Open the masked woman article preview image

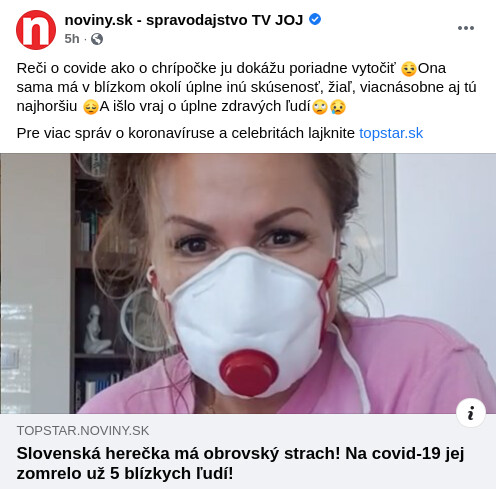click(248, 283)
